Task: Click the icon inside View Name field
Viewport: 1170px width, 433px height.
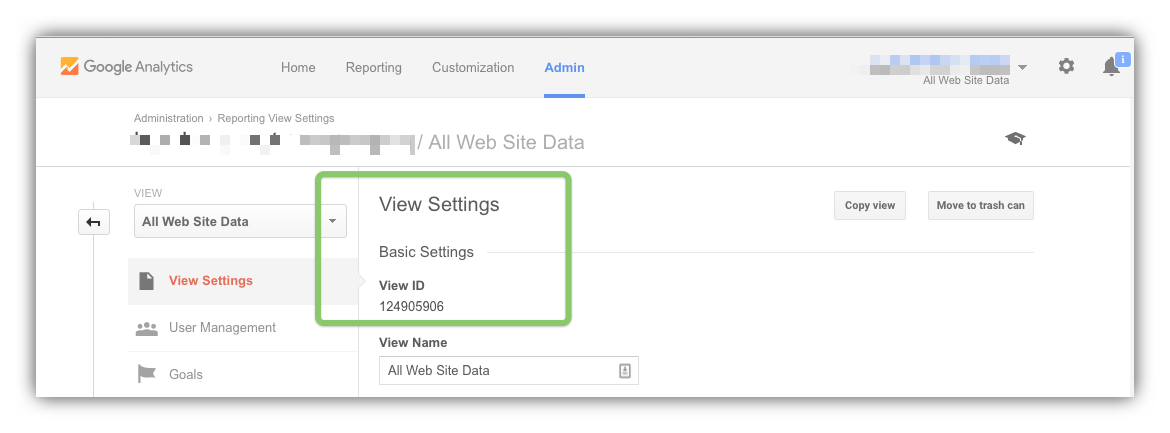Action: (625, 371)
